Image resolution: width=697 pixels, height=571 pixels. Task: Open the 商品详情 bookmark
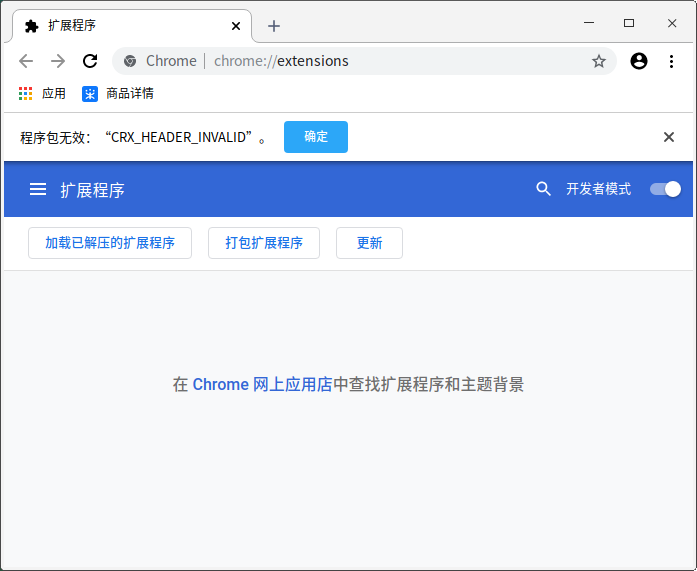tap(118, 93)
